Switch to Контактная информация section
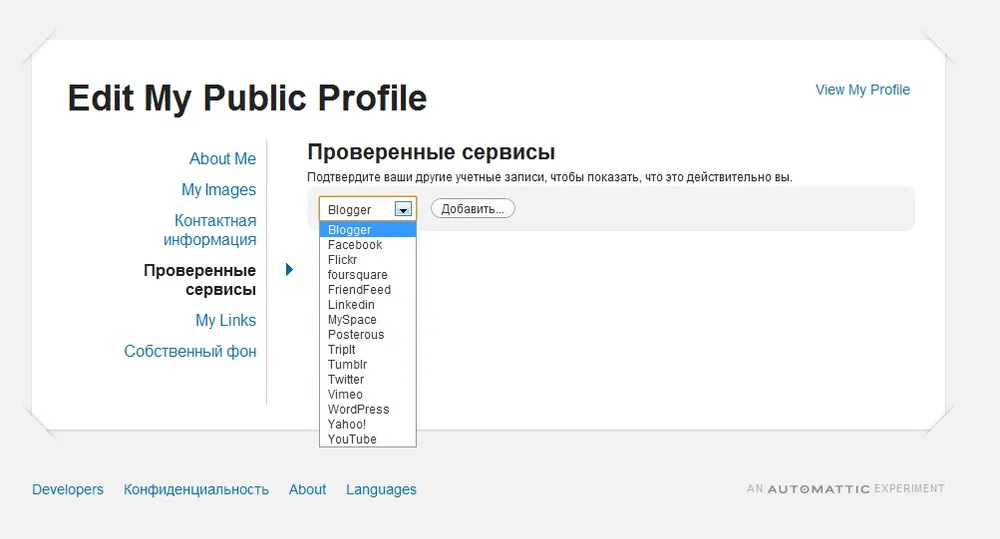The height and width of the screenshot is (539, 1000). pos(210,230)
